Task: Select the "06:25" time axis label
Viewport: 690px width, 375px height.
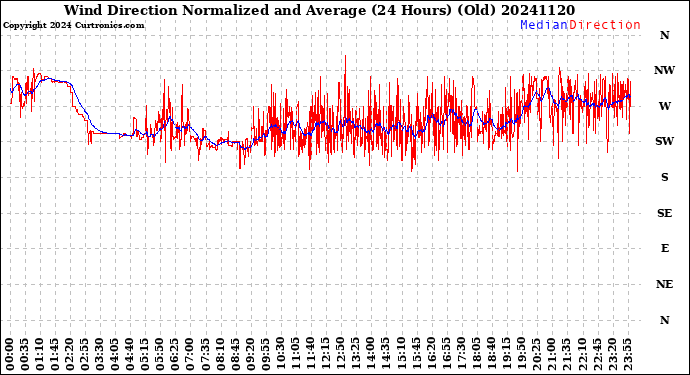Action: coord(175,354)
